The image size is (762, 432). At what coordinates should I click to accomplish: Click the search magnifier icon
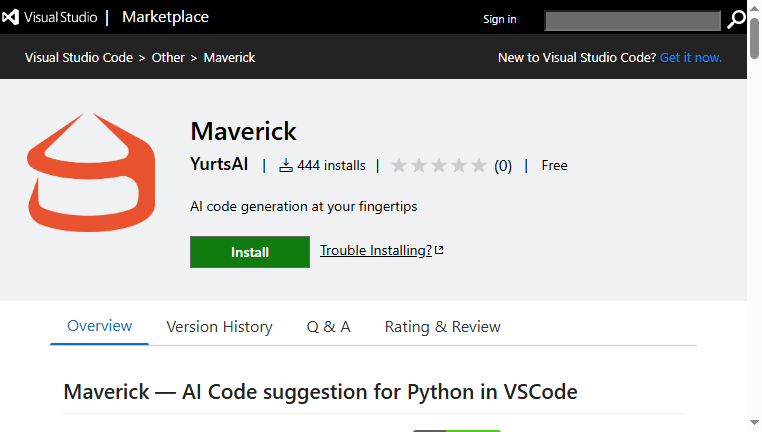(x=736, y=20)
